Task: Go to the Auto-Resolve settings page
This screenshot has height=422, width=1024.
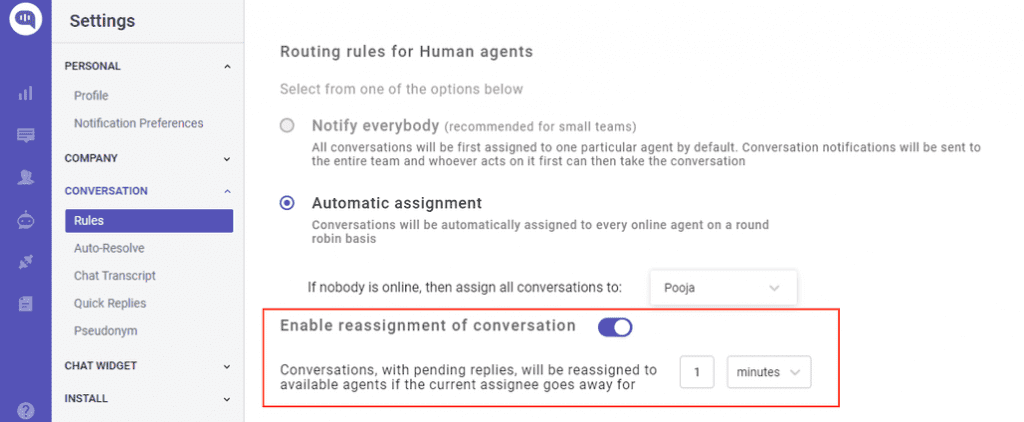Action: click(x=109, y=248)
